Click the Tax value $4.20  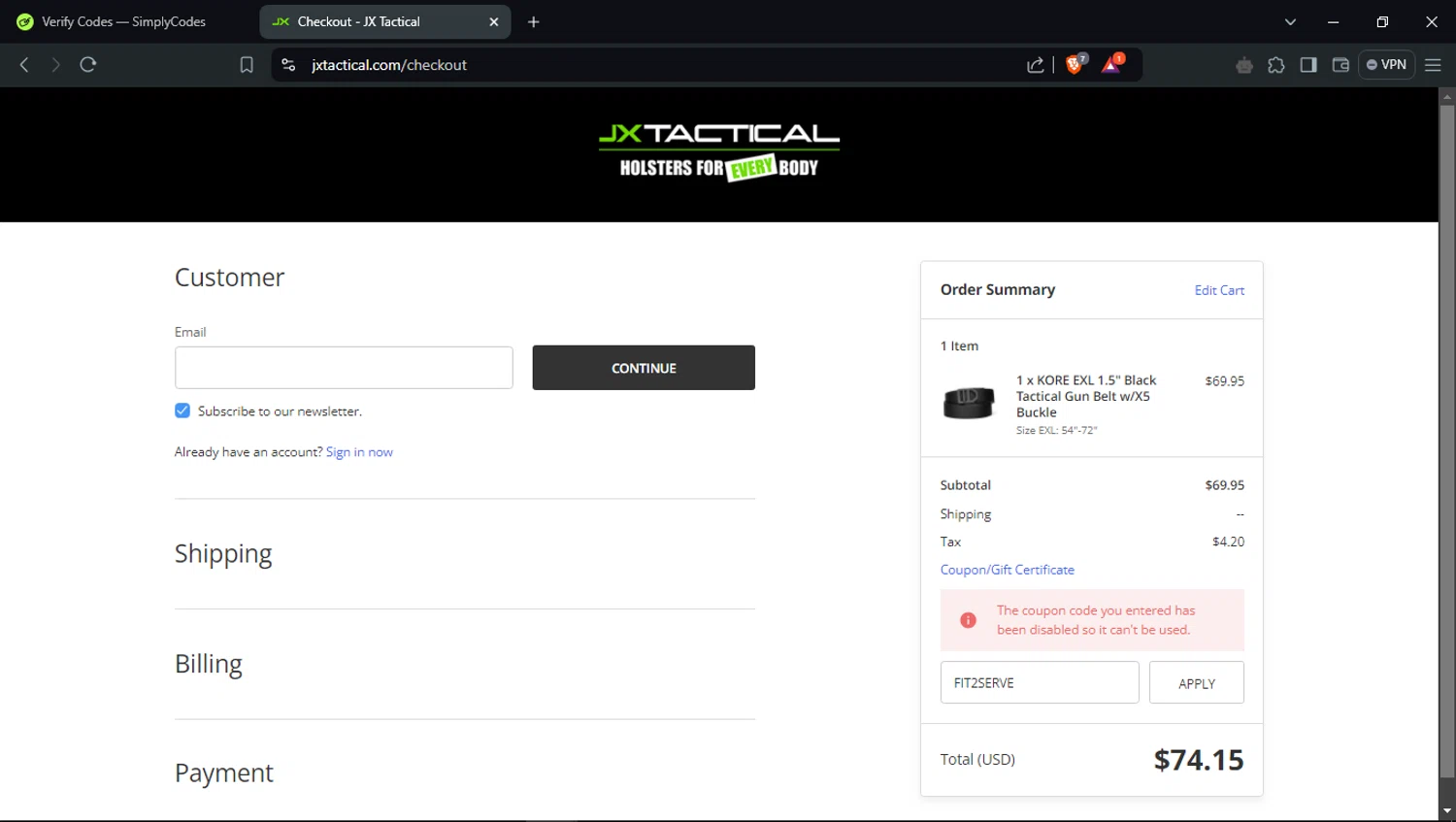(1228, 542)
